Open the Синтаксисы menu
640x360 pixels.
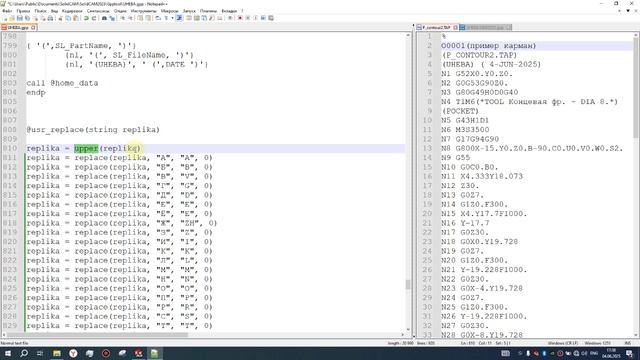98,11
